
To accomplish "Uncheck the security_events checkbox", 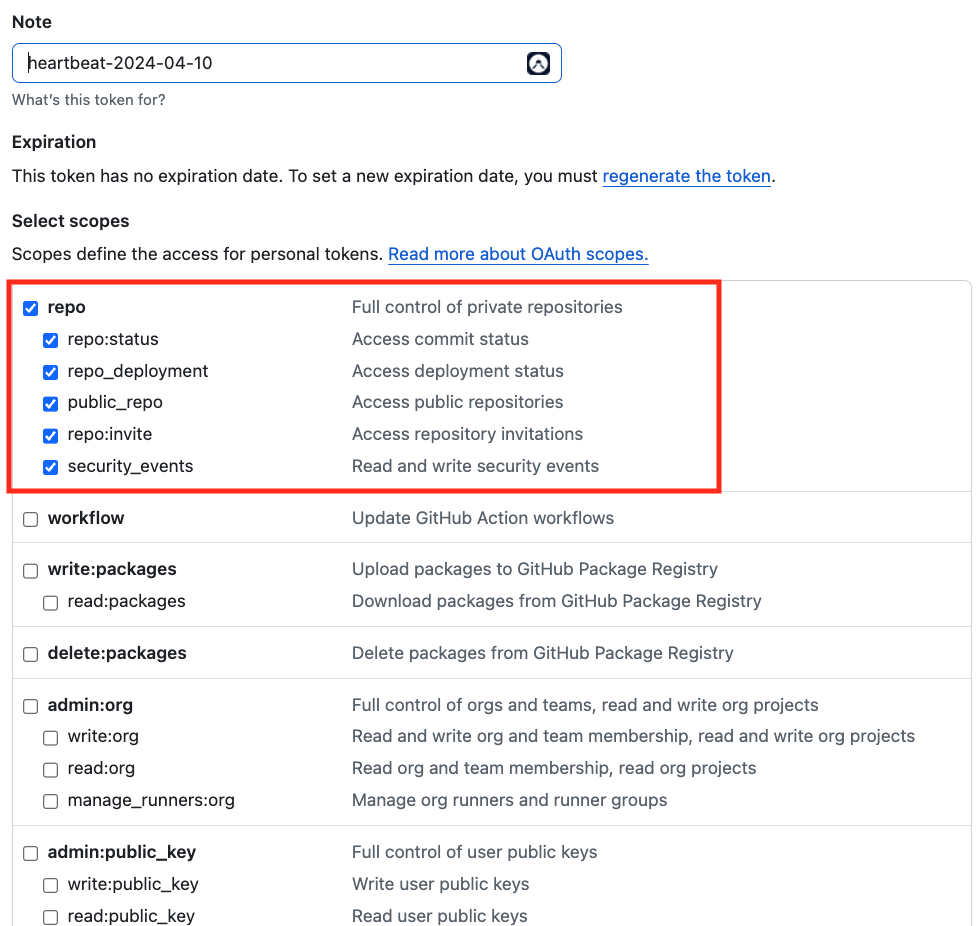I will coord(51,467).
